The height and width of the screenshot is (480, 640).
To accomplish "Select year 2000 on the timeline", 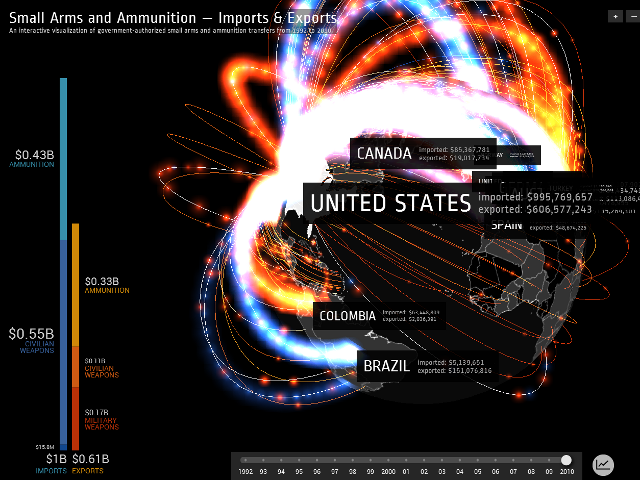I will (x=387, y=469).
